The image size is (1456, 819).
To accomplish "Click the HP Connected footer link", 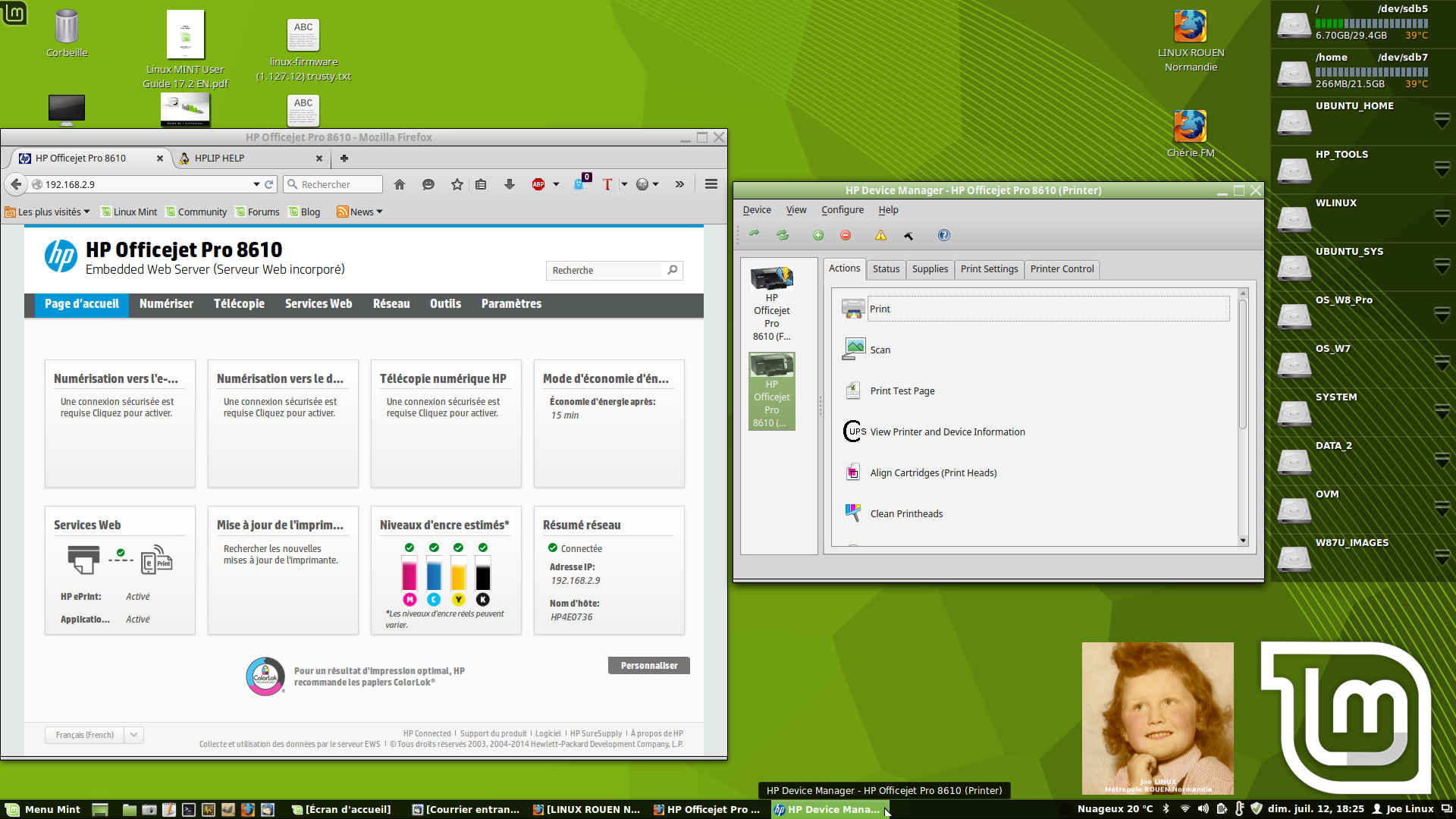I will pyautogui.click(x=427, y=733).
